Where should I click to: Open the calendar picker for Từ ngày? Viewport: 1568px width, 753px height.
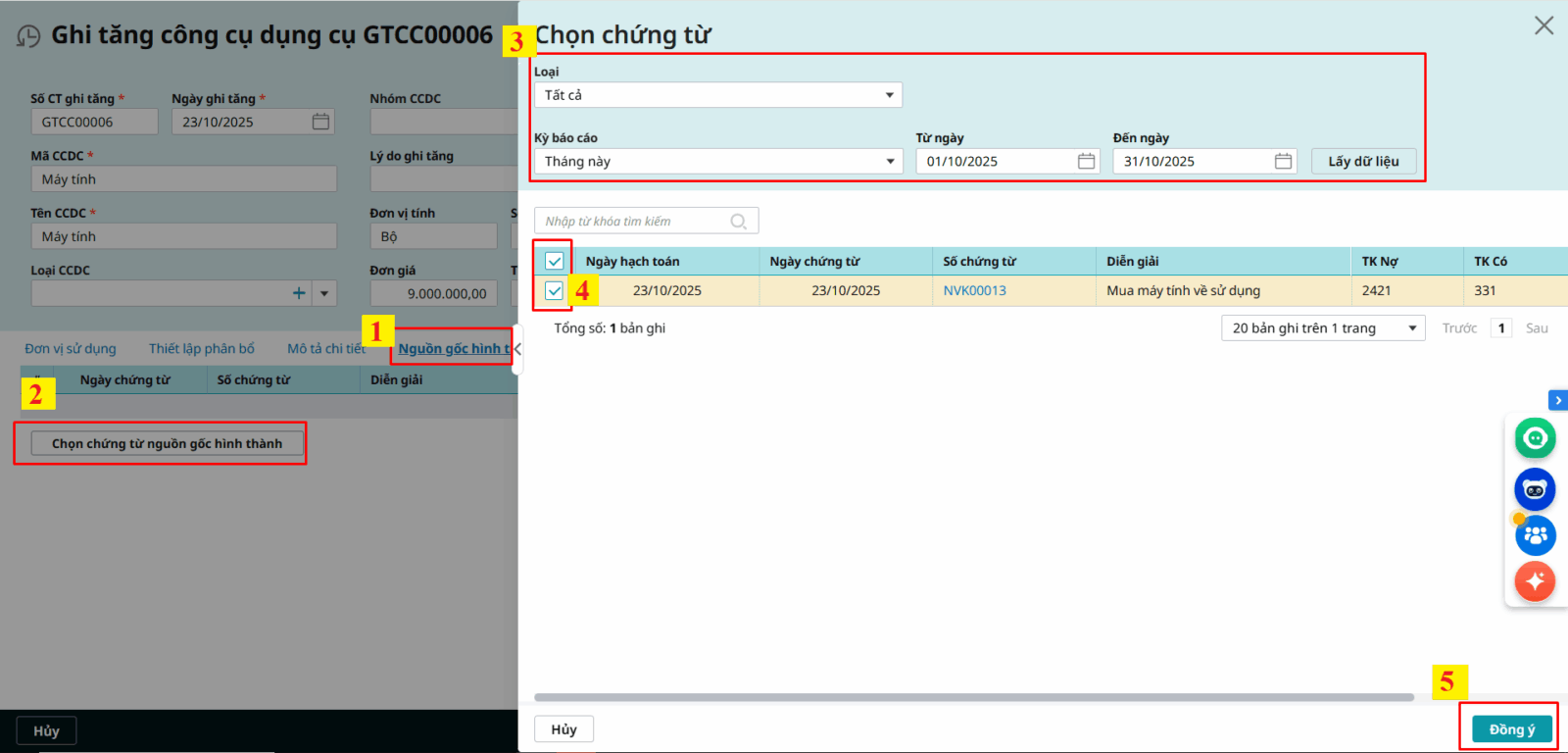coord(1086,161)
